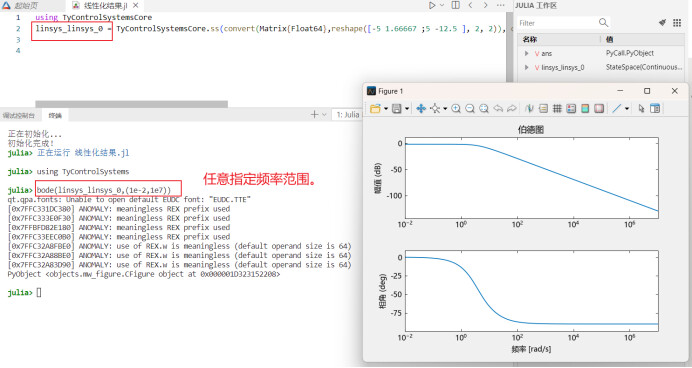Click the pink square icon after colorbar
The width and height of the screenshot is (692, 368).
coord(599,109)
